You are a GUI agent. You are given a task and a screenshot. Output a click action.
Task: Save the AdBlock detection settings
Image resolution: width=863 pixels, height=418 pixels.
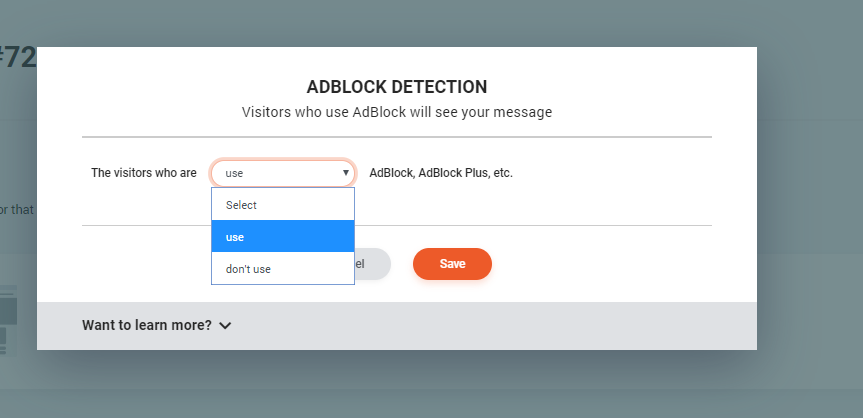coord(452,264)
